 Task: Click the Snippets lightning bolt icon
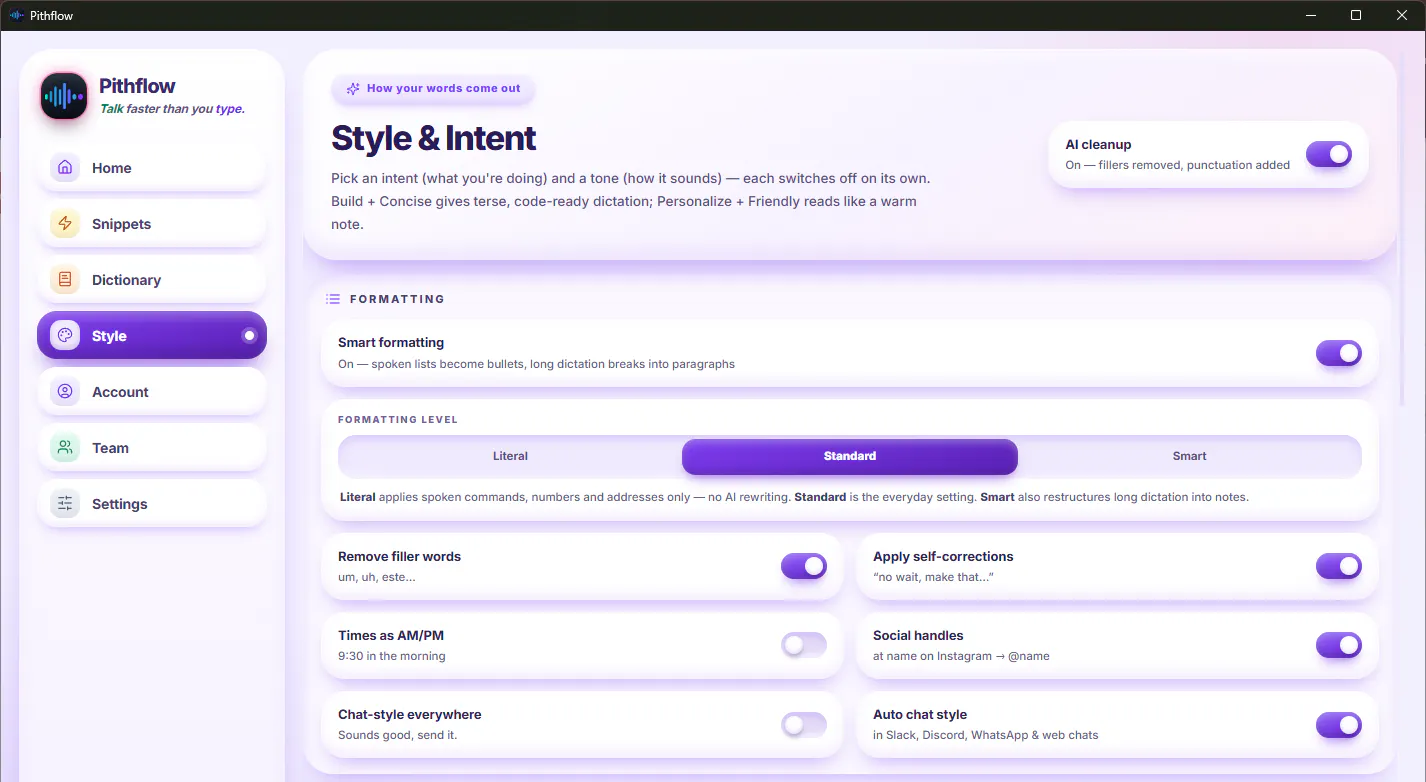(x=65, y=224)
